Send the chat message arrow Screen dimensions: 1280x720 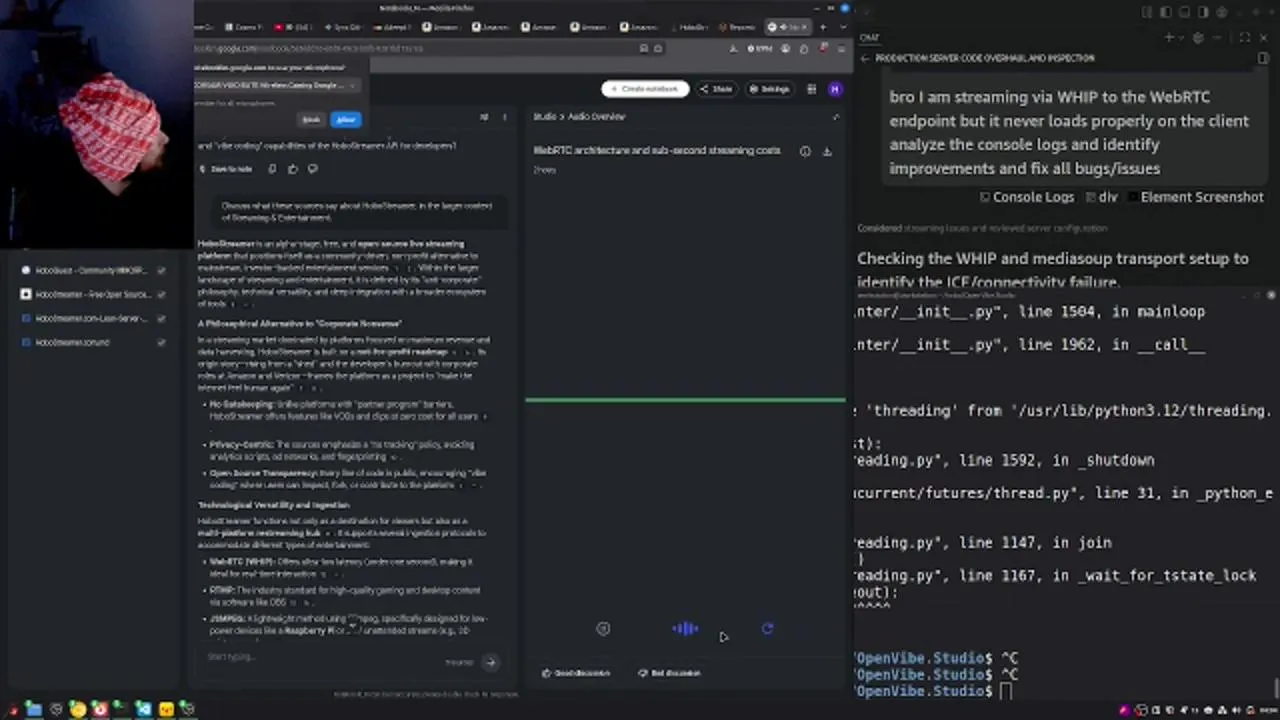tap(490, 662)
